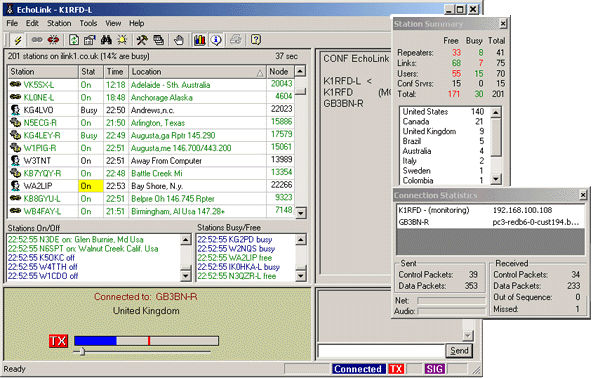Open the Station menu
The height and width of the screenshot is (378, 593).
click(x=59, y=23)
